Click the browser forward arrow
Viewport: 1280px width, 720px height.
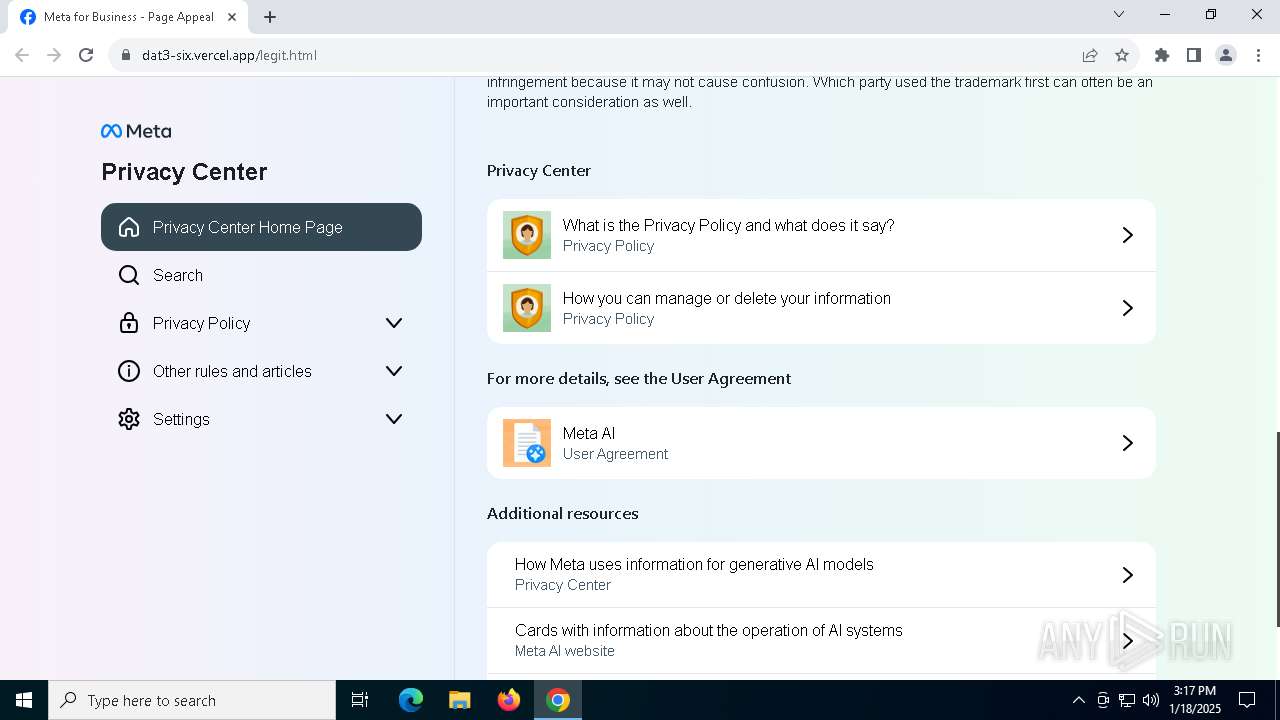(x=54, y=55)
